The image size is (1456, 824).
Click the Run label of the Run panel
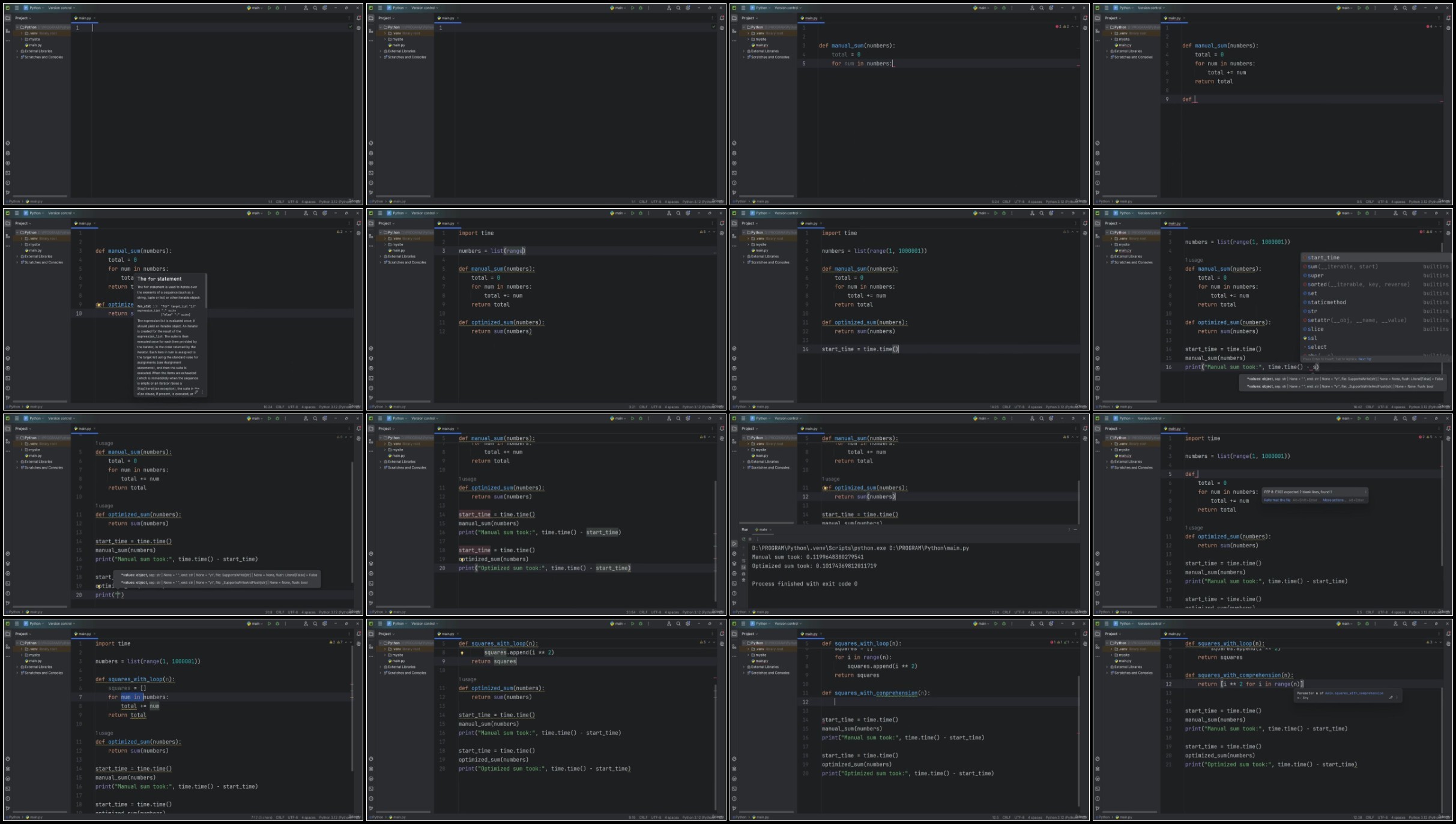(x=745, y=529)
